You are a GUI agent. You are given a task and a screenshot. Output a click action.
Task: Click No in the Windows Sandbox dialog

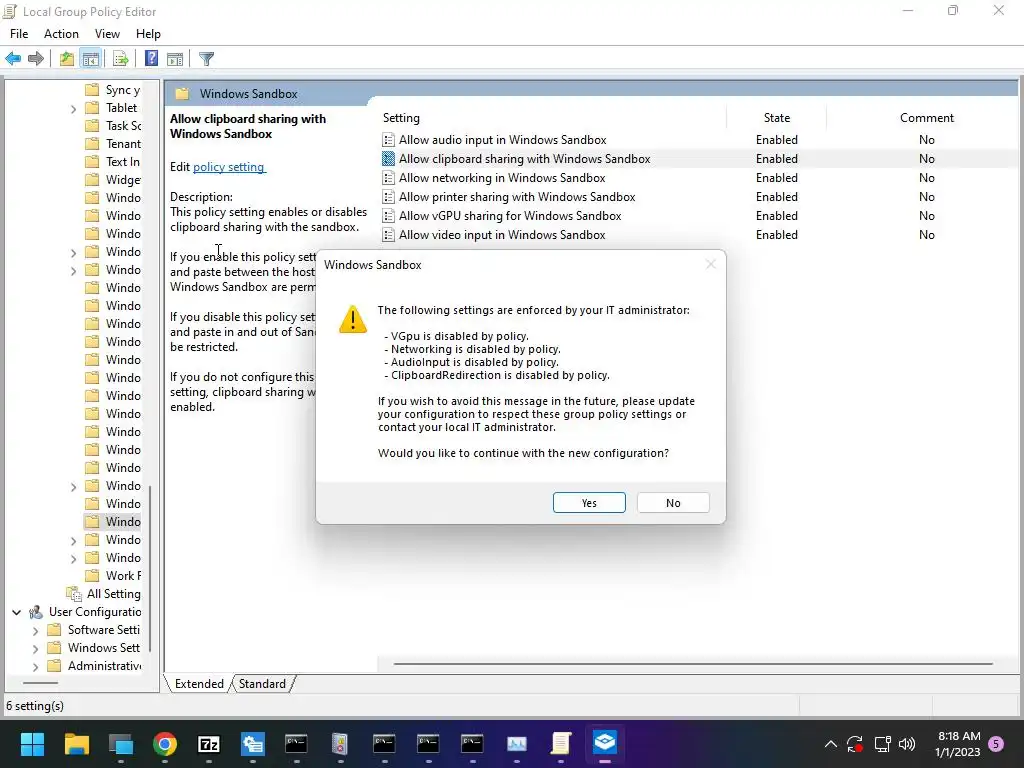tap(673, 503)
